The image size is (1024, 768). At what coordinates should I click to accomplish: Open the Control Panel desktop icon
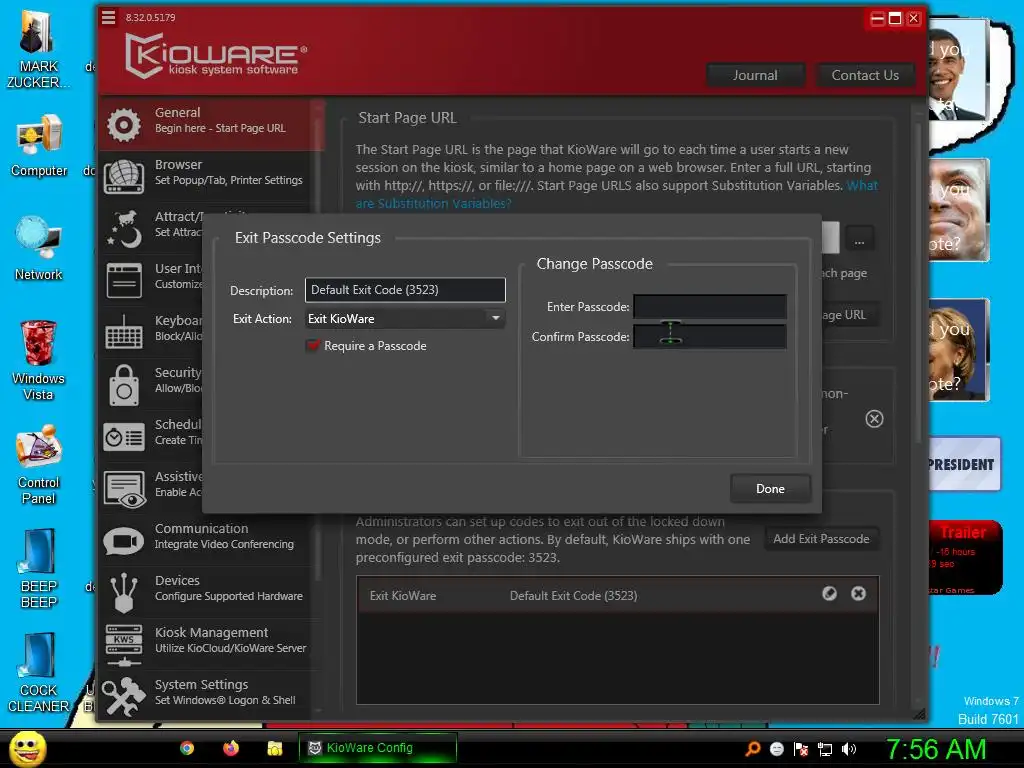pos(39,465)
